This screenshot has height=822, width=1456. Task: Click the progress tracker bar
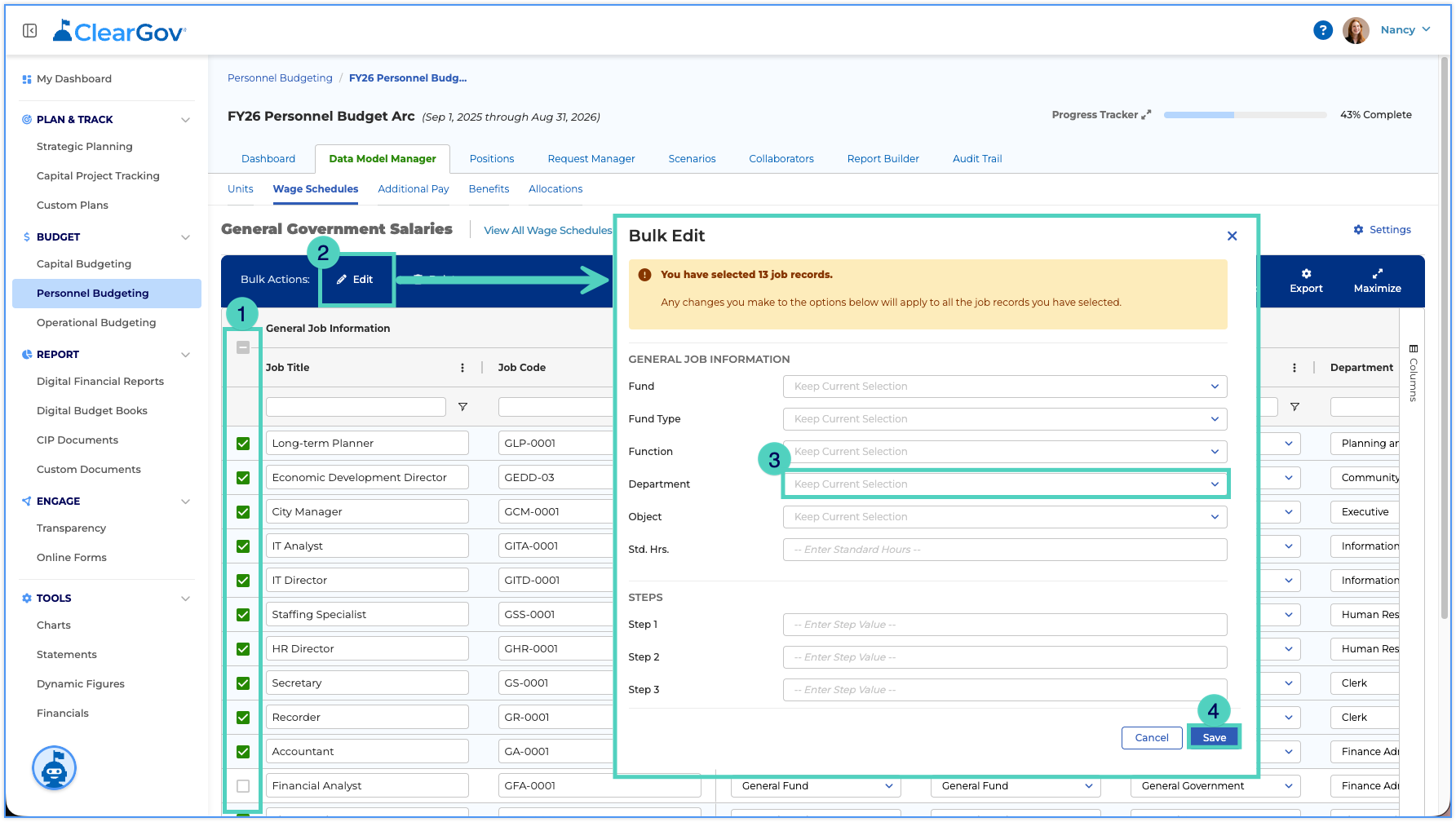[x=1245, y=115]
